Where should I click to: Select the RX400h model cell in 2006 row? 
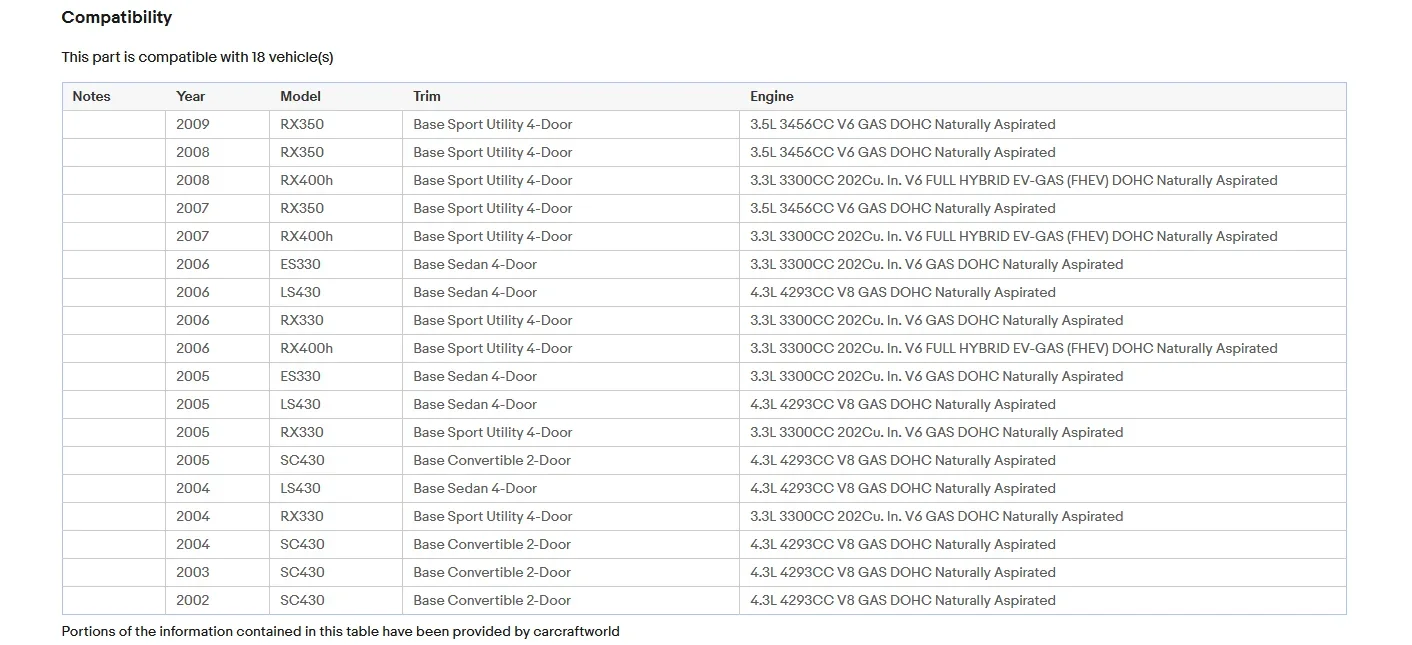pos(336,349)
